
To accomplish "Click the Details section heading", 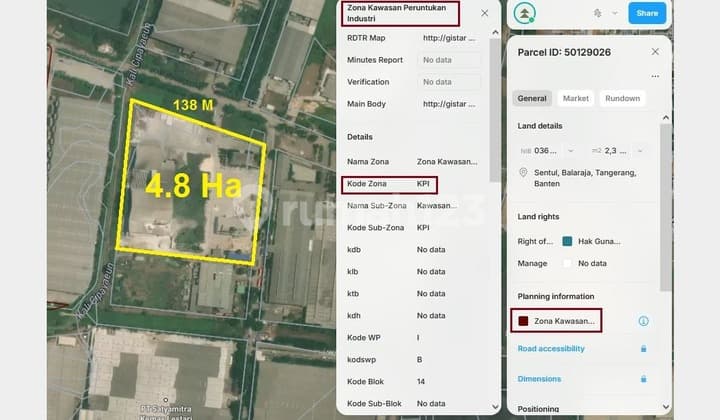I will [x=360, y=137].
